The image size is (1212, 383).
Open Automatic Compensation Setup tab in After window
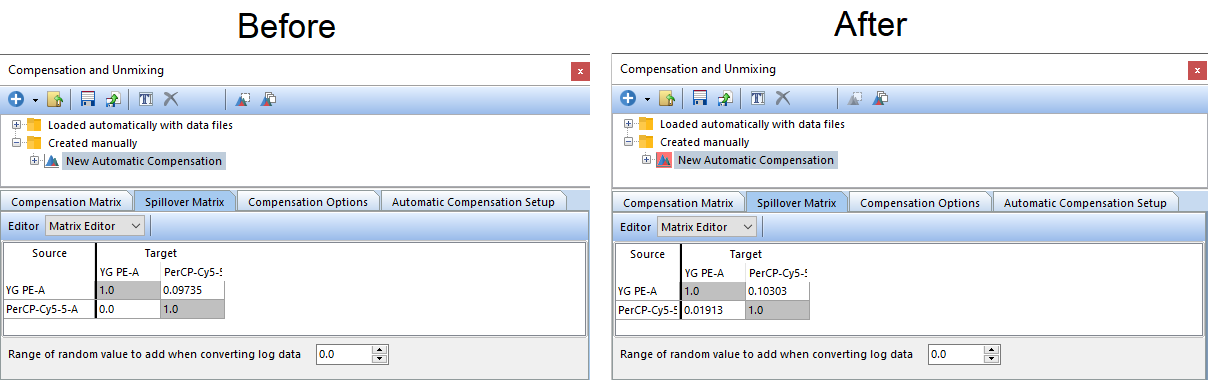[1085, 202]
